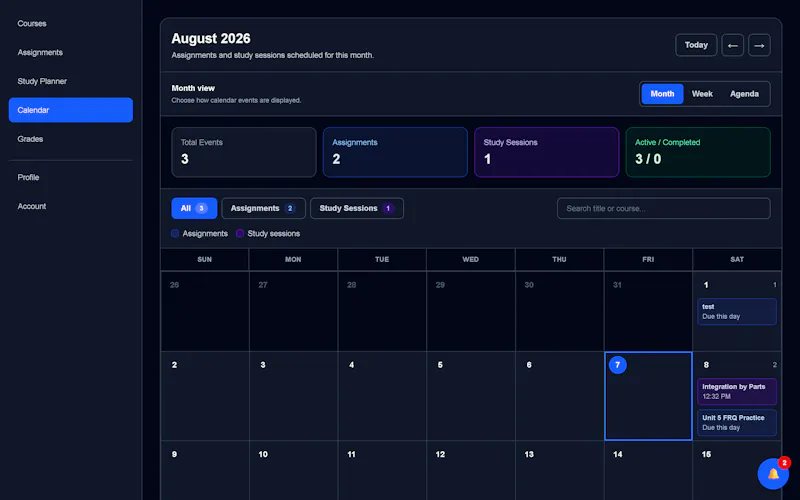The height and width of the screenshot is (500, 800).
Task: Click the SAT column header
Action: coord(737,259)
